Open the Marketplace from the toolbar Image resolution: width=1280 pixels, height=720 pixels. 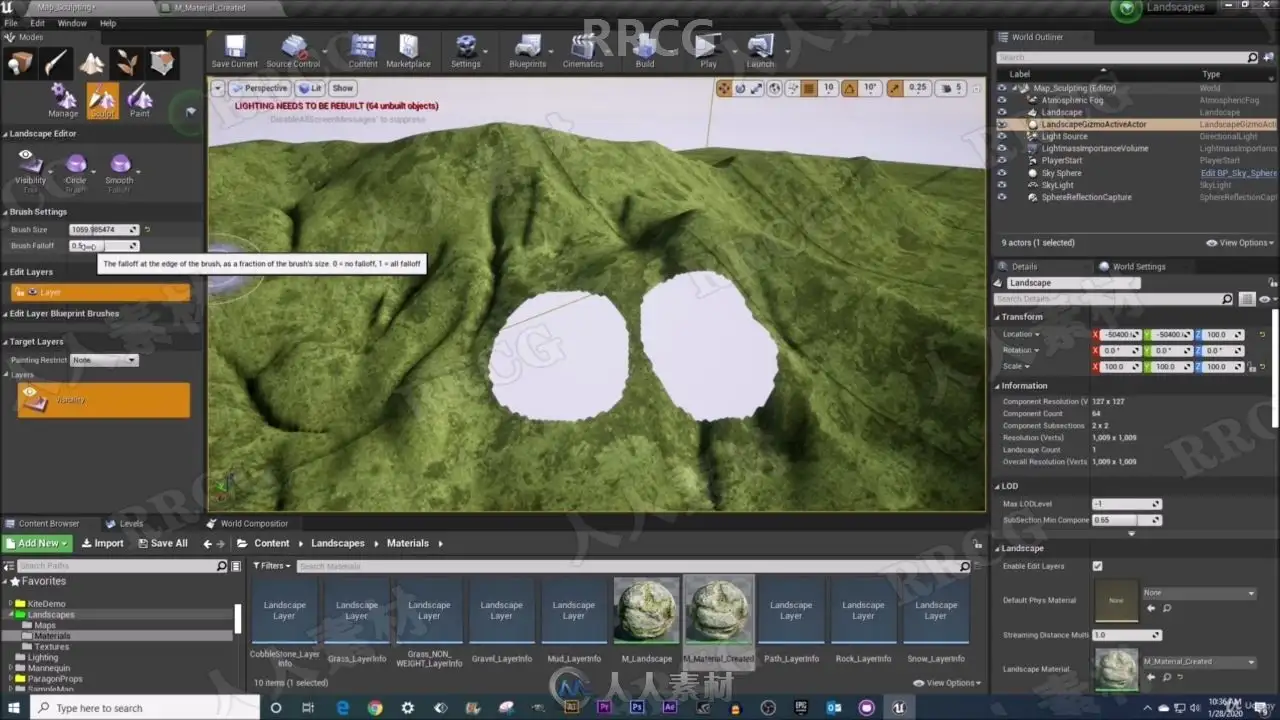408,48
